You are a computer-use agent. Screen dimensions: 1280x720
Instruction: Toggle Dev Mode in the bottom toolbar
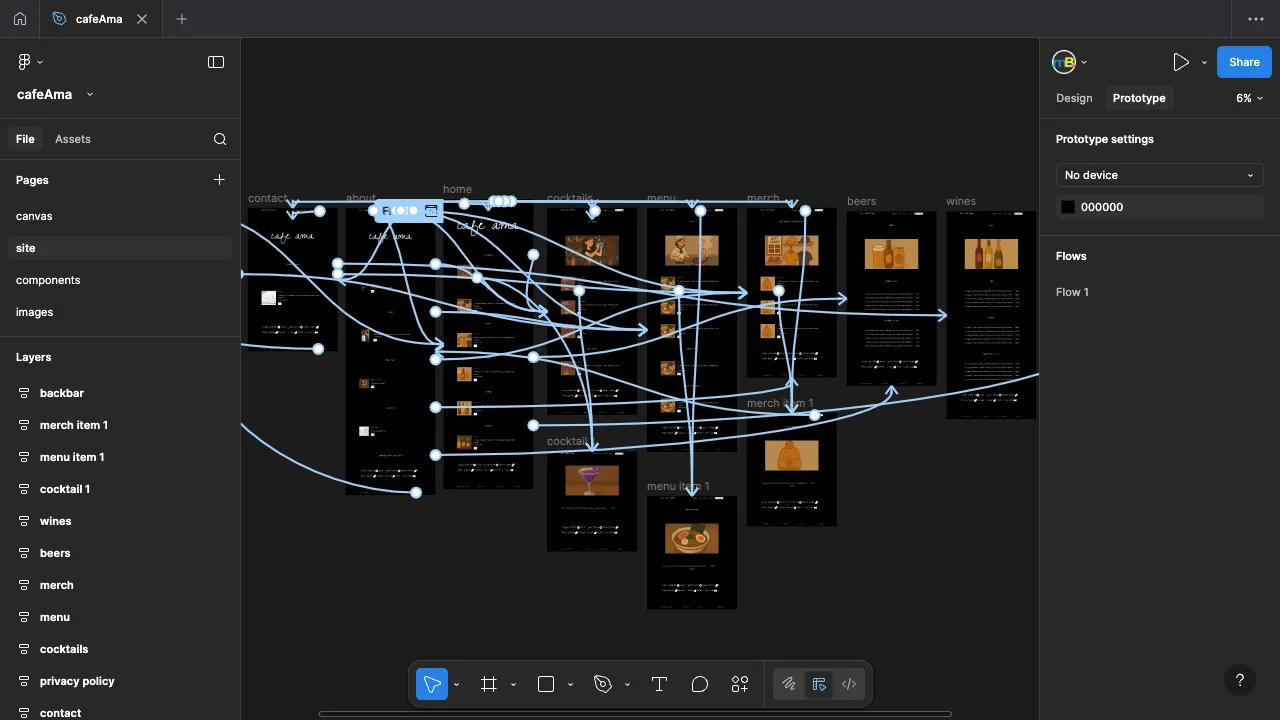pos(849,684)
